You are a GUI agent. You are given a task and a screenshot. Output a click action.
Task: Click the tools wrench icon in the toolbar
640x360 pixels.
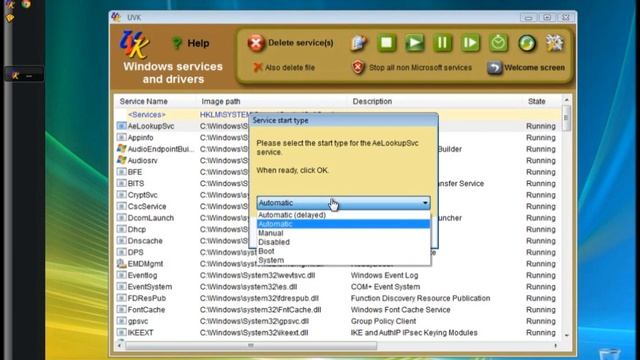pos(555,43)
